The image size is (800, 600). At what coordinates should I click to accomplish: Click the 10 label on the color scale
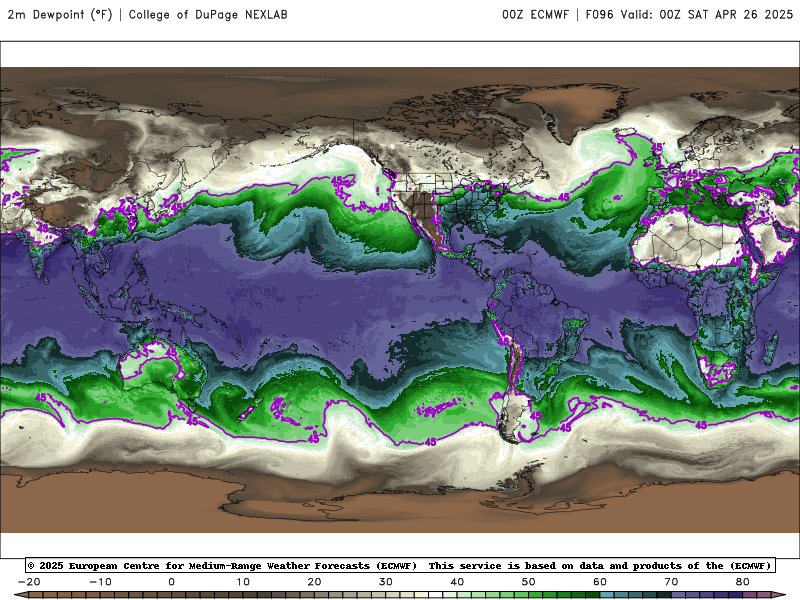243,582
